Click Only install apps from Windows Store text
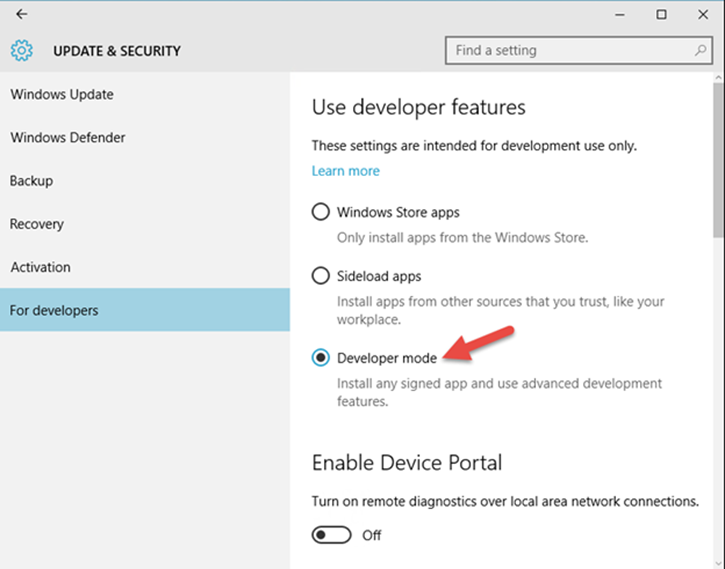 (462, 238)
